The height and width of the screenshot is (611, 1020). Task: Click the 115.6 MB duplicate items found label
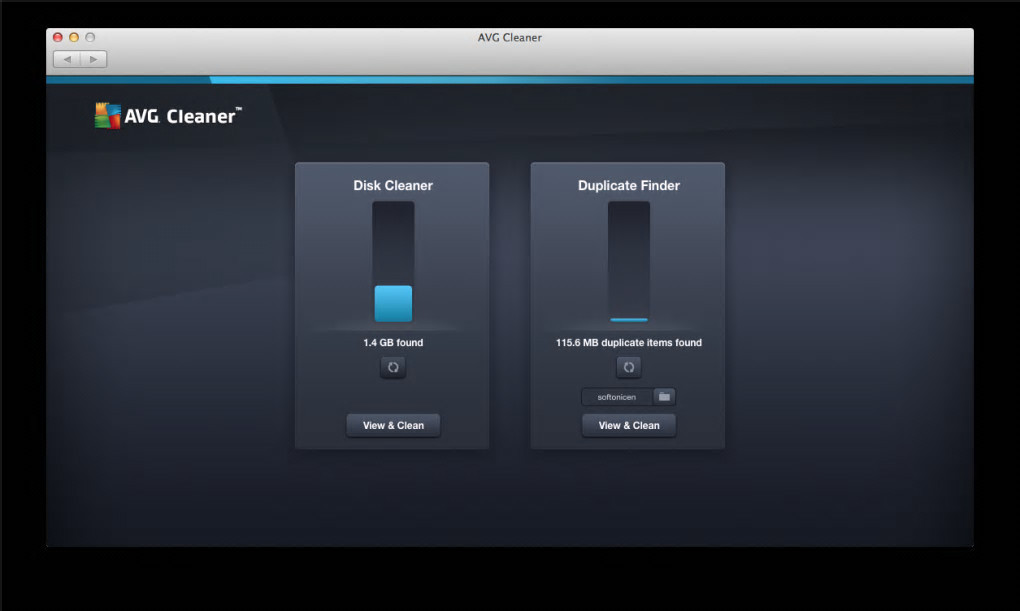[x=628, y=343]
